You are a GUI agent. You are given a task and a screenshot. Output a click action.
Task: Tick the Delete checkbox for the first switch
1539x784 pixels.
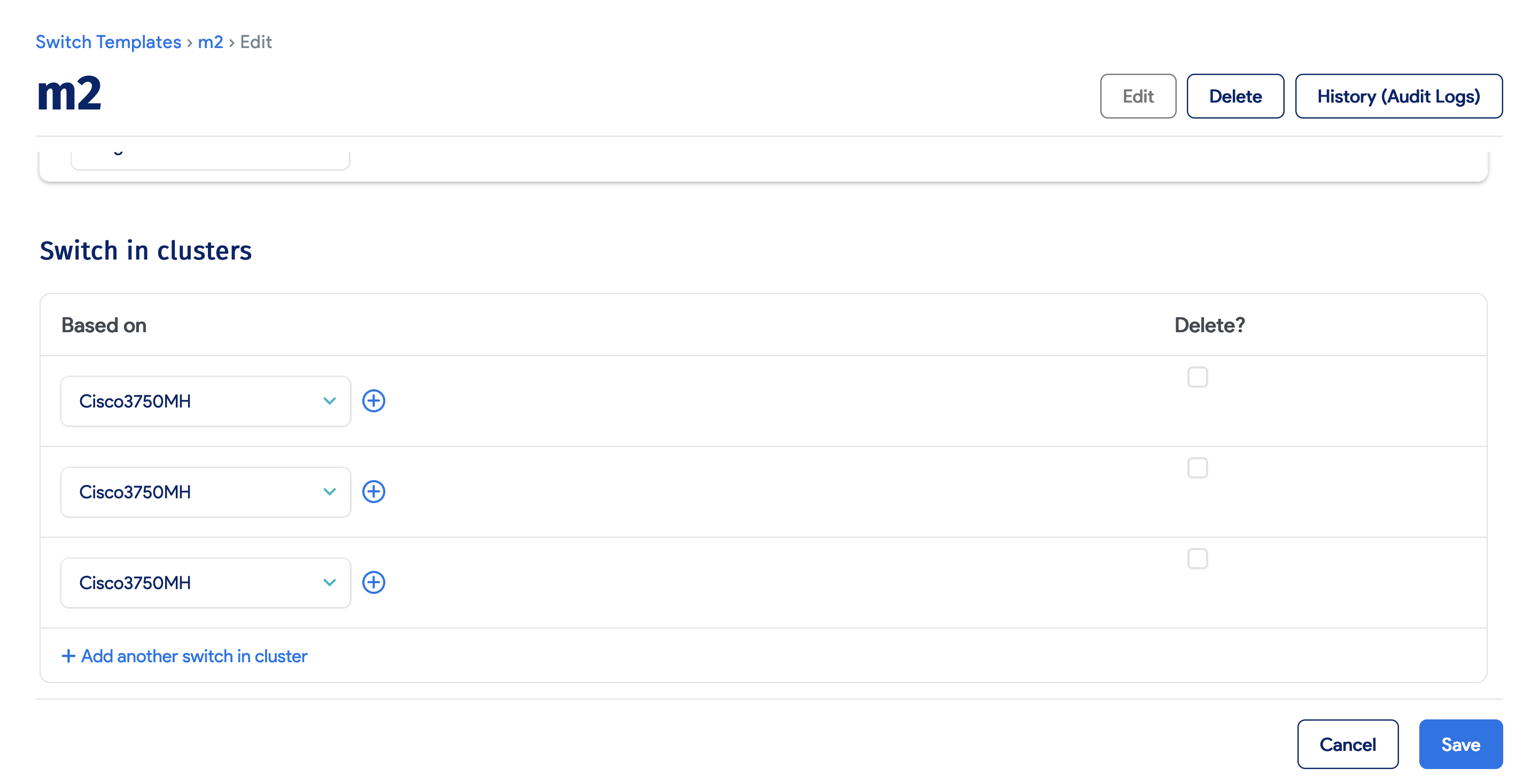point(1197,377)
